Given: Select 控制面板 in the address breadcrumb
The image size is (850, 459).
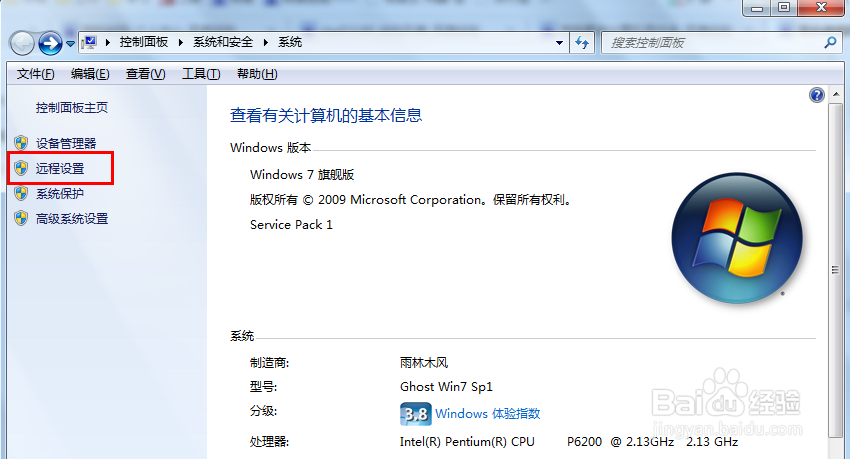Looking at the screenshot, I should coord(144,42).
